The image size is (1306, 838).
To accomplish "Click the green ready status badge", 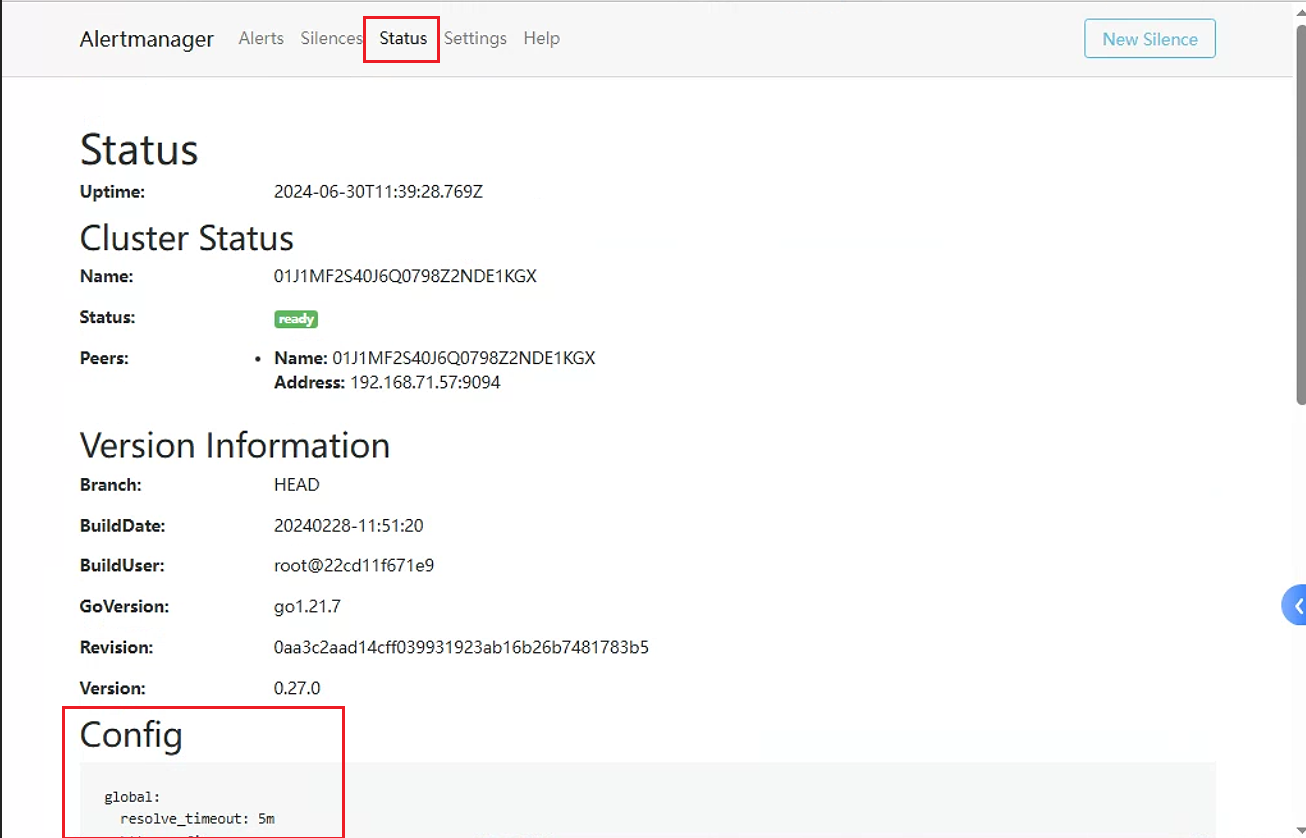I will (x=296, y=319).
